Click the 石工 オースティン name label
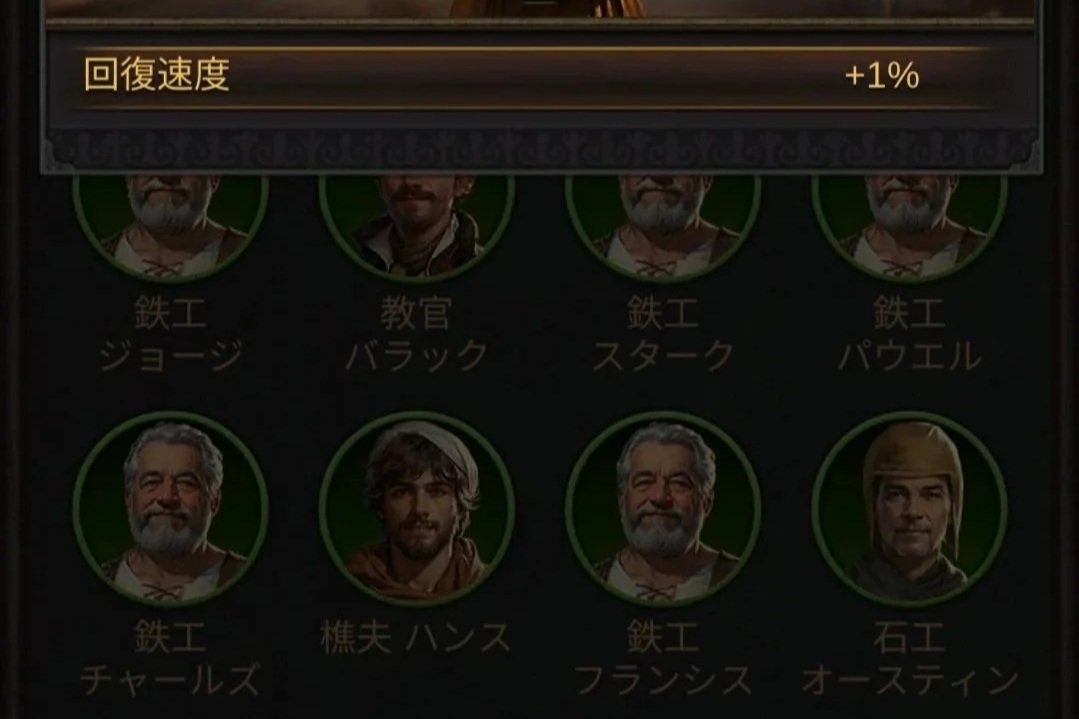Image resolution: width=1079 pixels, height=719 pixels. coord(909,658)
